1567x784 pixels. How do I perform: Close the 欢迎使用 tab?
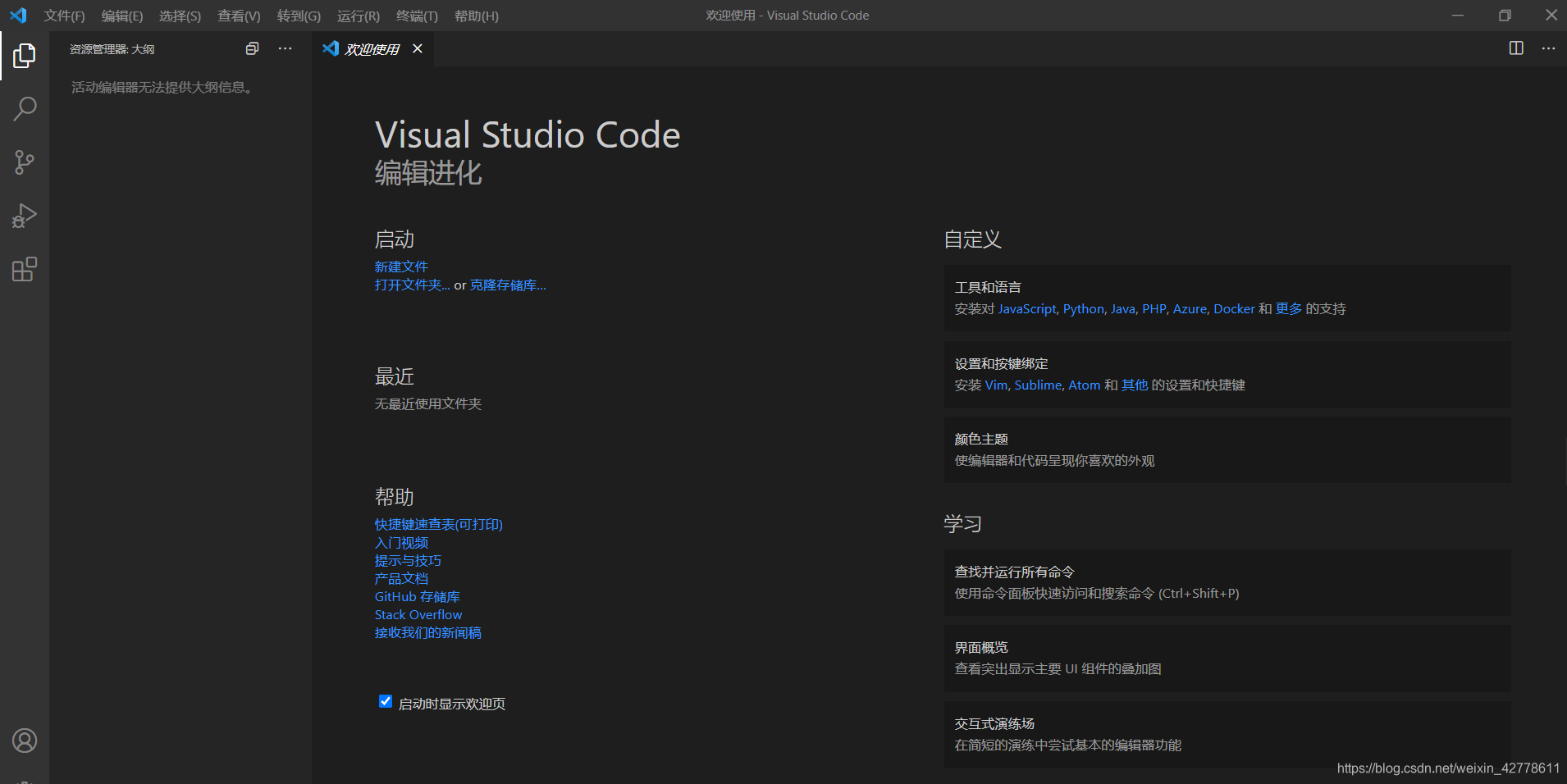[x=418, y=48]
